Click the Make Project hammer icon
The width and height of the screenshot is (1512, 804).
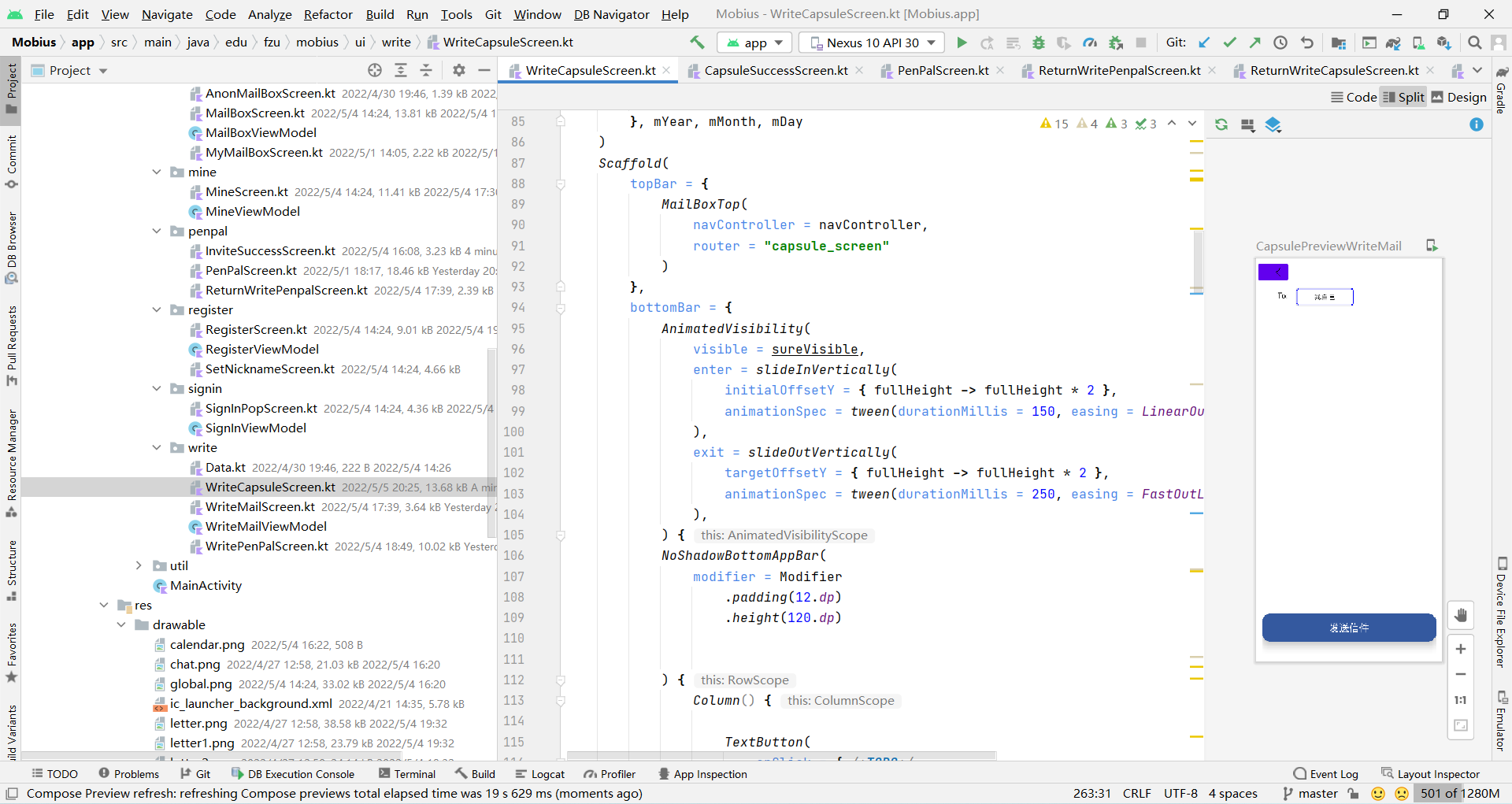[697, 43]
